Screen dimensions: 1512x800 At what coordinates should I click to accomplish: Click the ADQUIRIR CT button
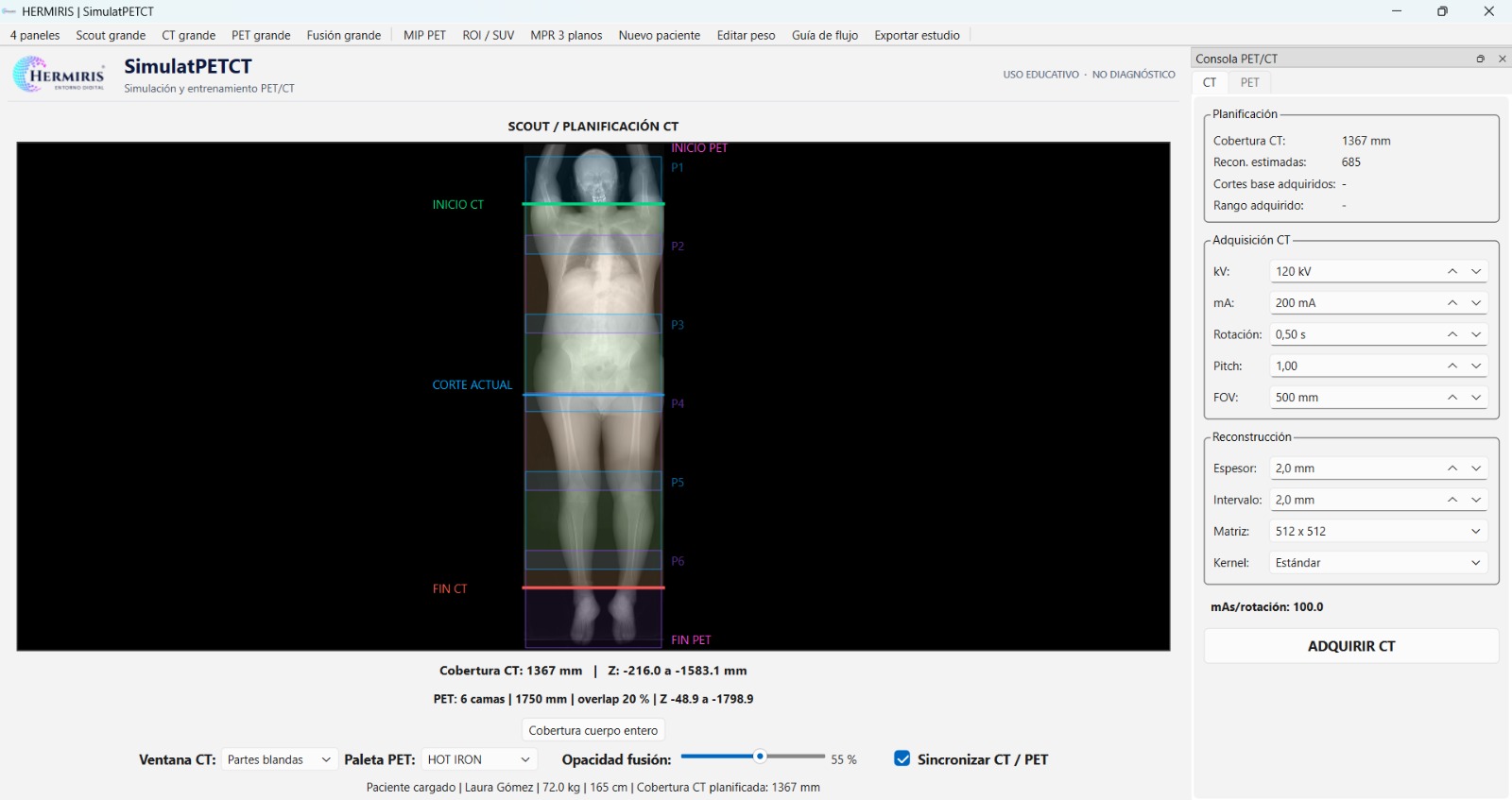1351,646
